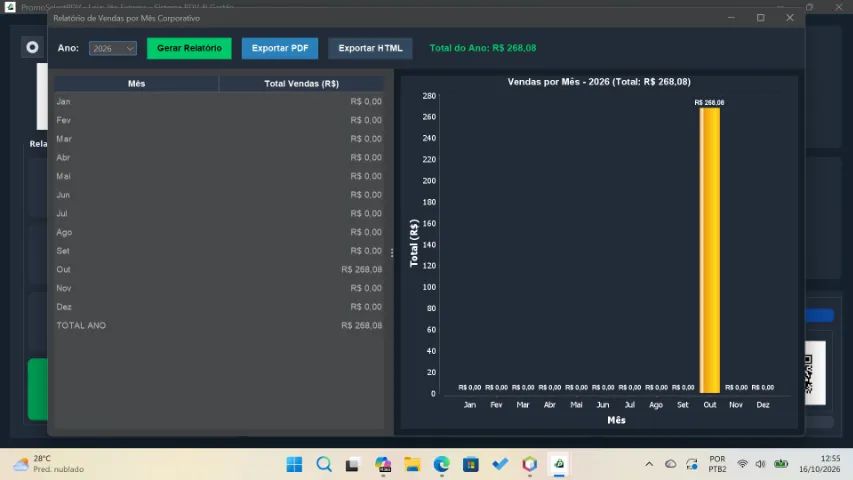Click the yellow Out bar in chart
This screenshot has height=480, width=853.
[709, 250]
